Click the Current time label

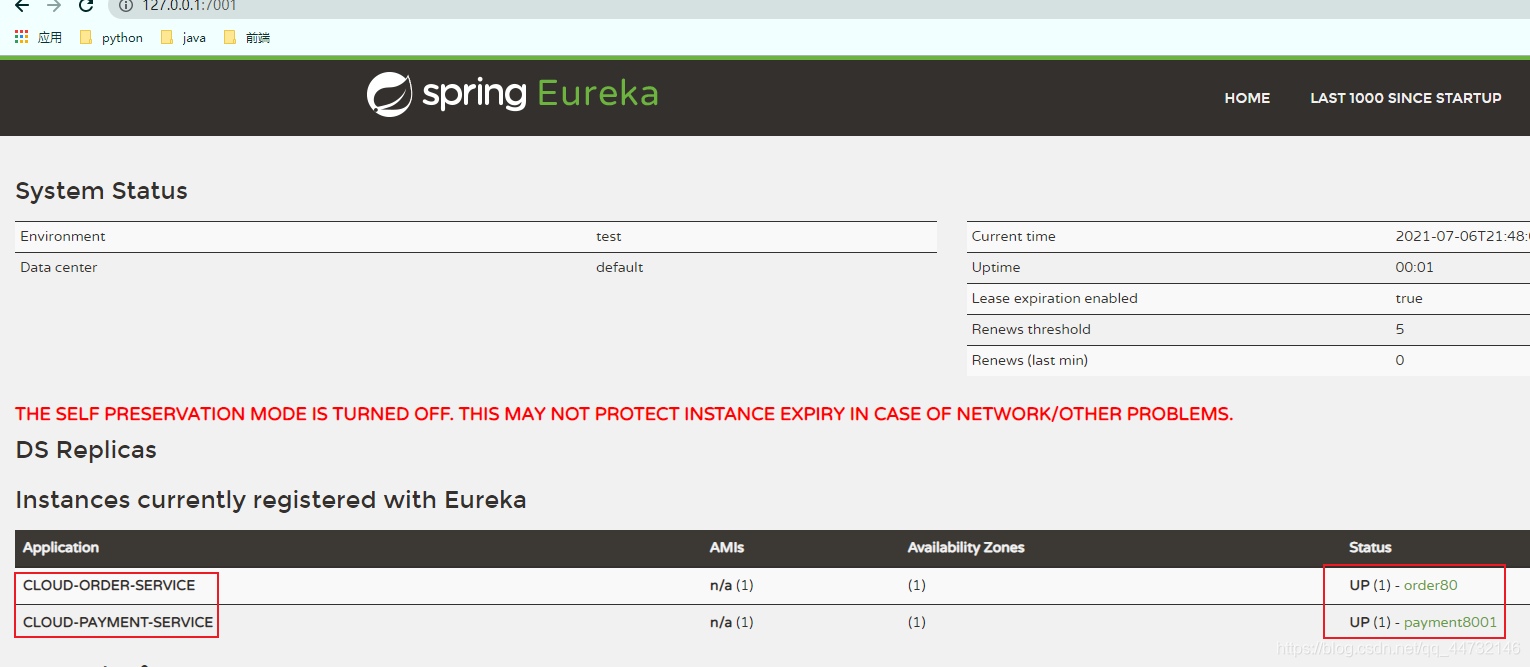(1014, 236)
